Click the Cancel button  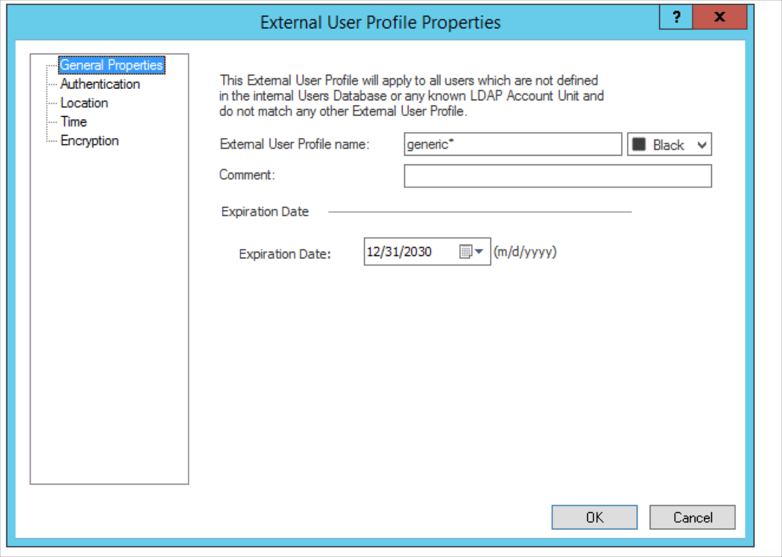coord(692,517)
